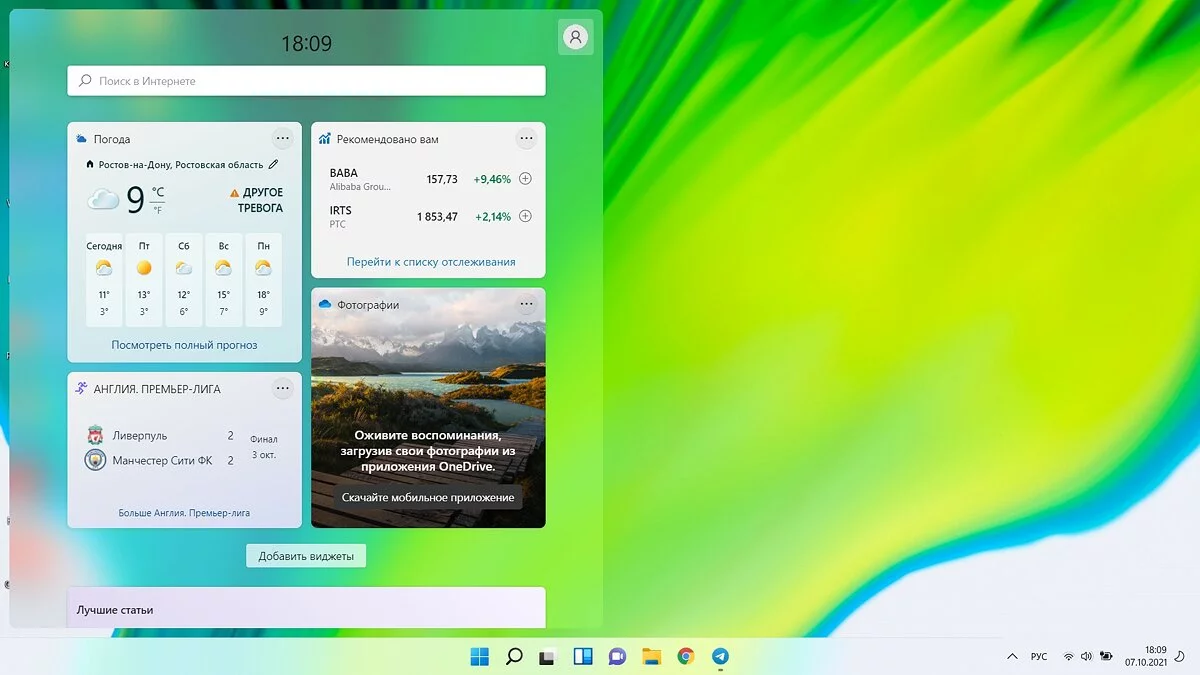Open the battery tray icon
The width and height of the screenshot is (1200, 675).
1105,656
